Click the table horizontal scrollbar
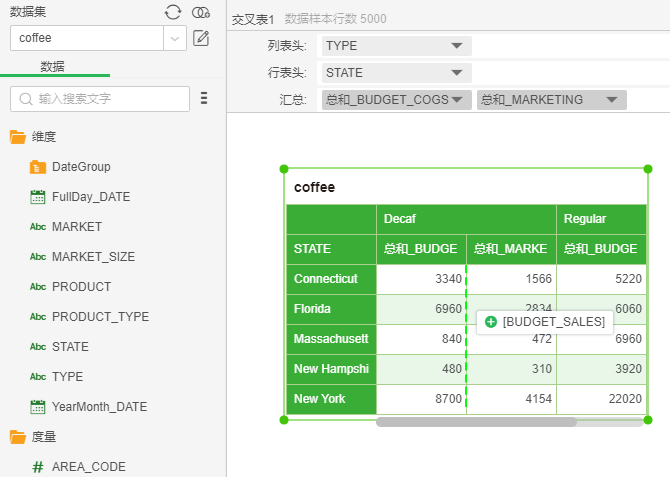 [x=476, y=422]
